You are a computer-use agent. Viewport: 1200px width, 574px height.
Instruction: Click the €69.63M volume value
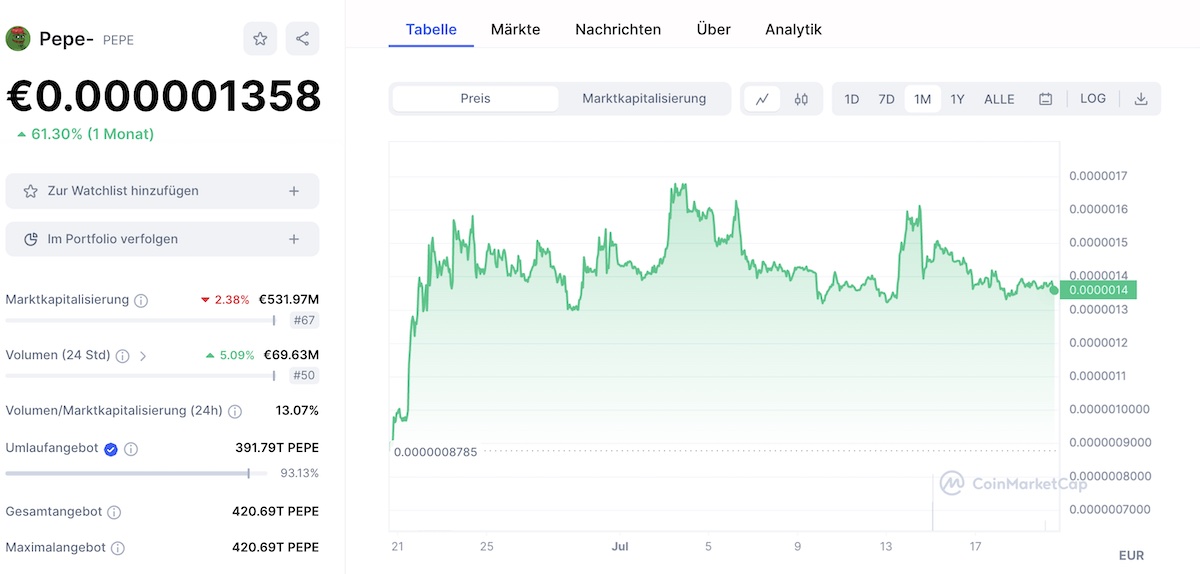[x=291, y=355]
